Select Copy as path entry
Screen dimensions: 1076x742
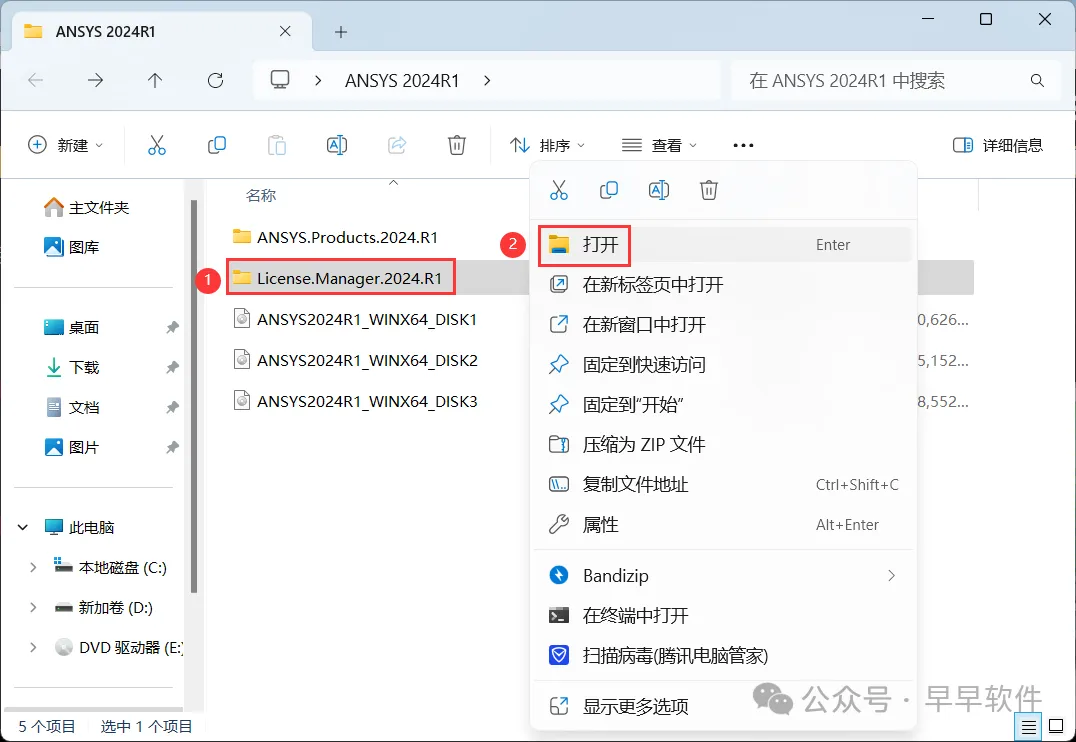724,485
